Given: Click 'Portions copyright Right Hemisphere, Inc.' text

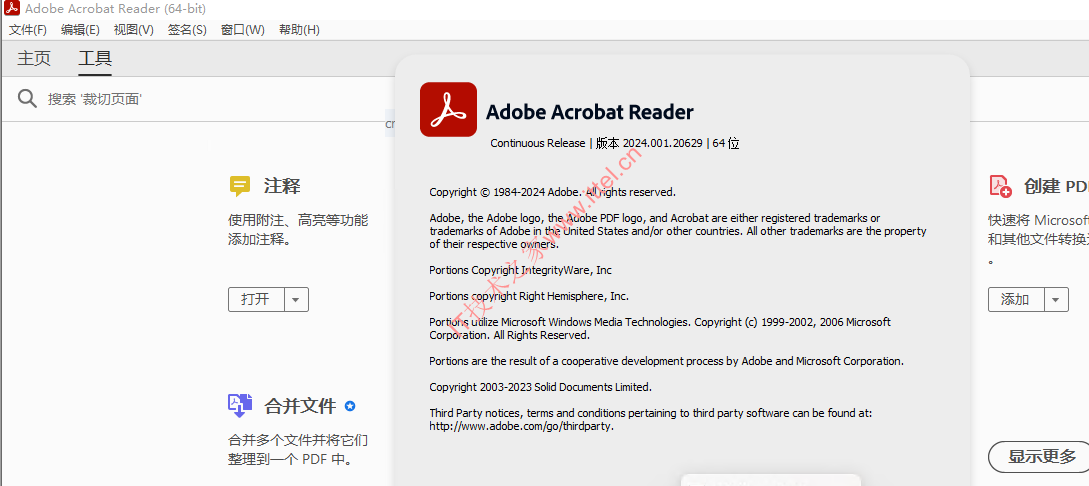Looking at the screenshot, I should 529,296.
